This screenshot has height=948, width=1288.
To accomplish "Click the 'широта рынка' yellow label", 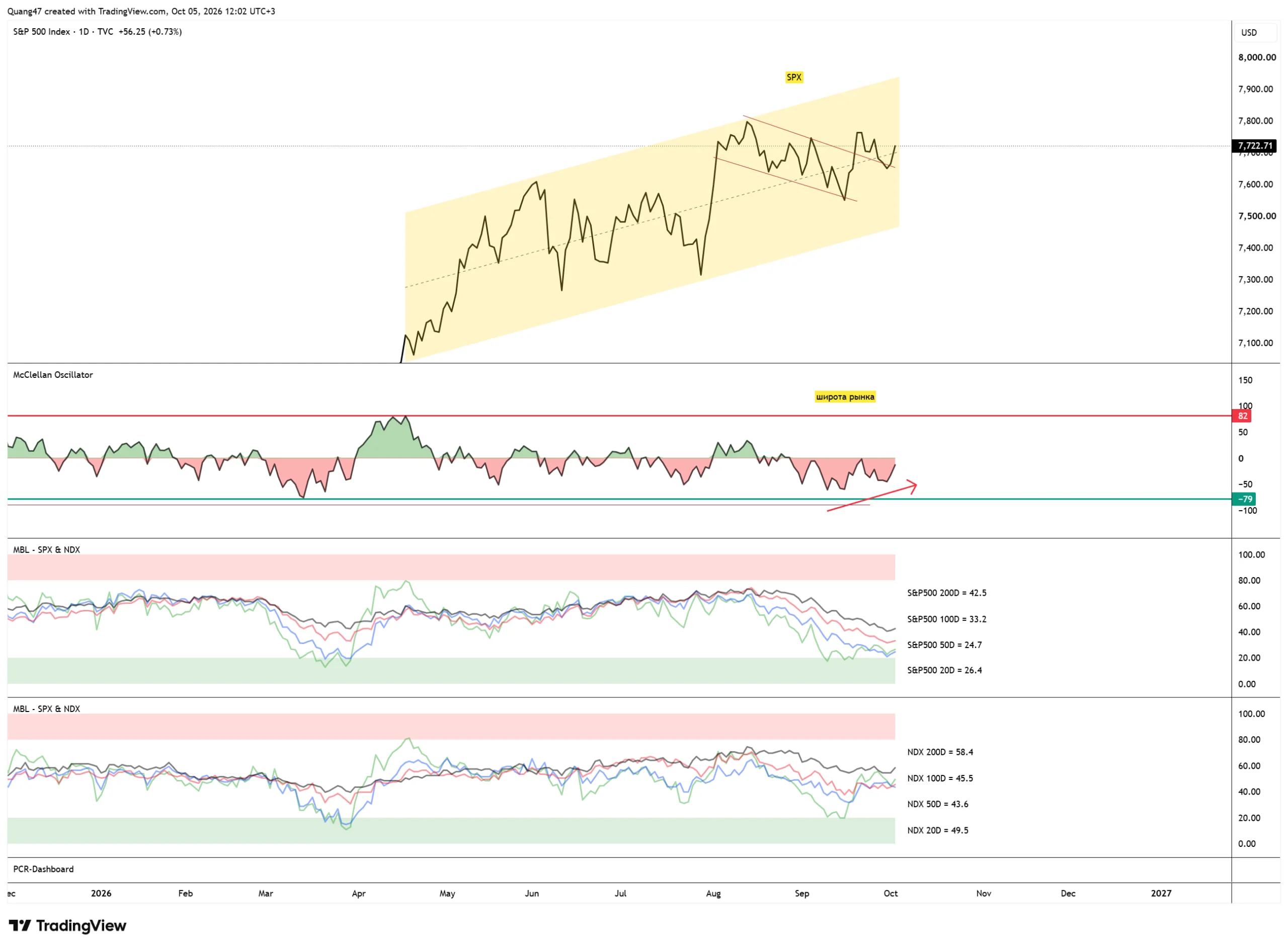I will [845, 397].
